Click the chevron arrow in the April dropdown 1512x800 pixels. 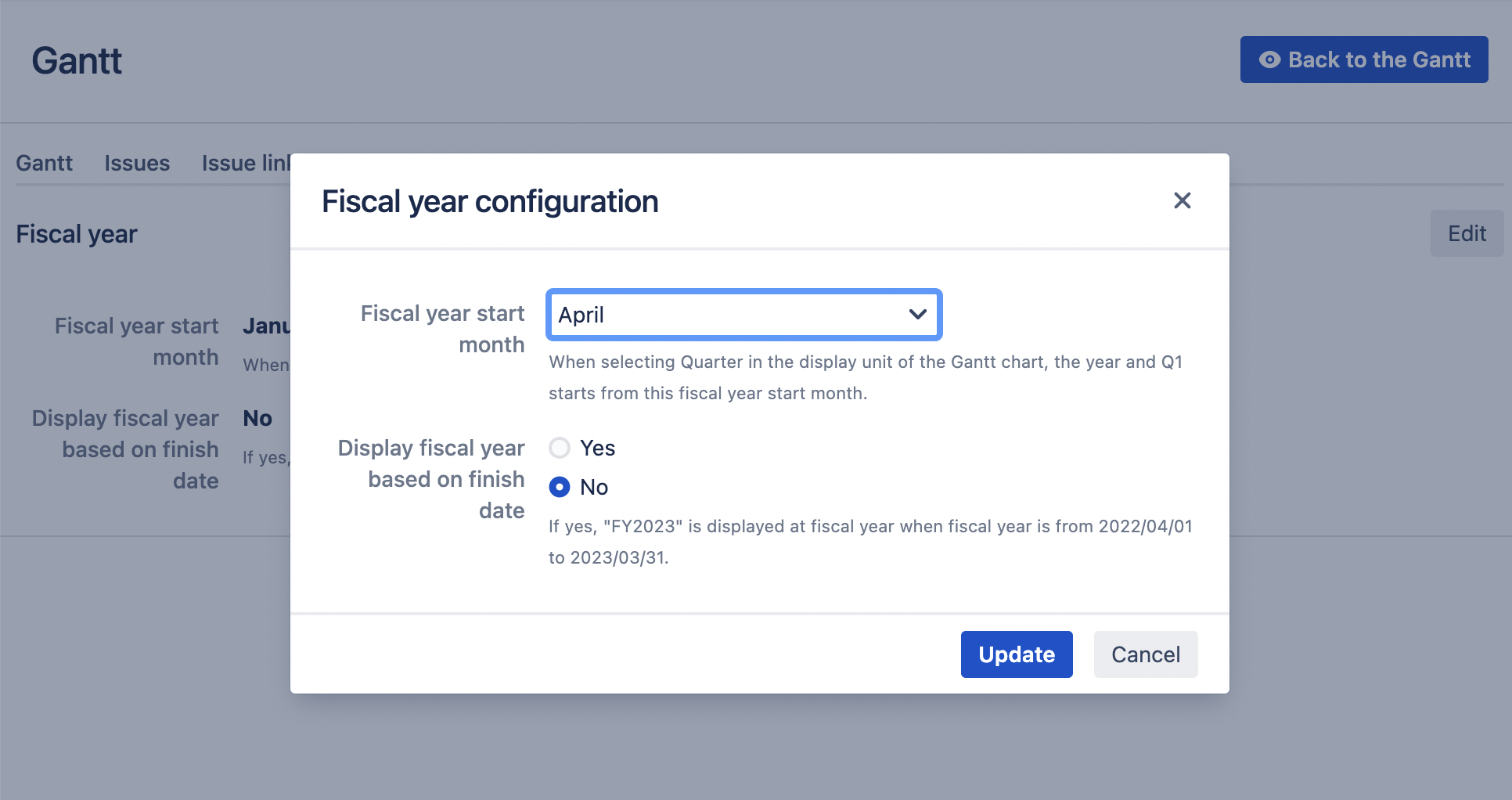click(917, 315)
